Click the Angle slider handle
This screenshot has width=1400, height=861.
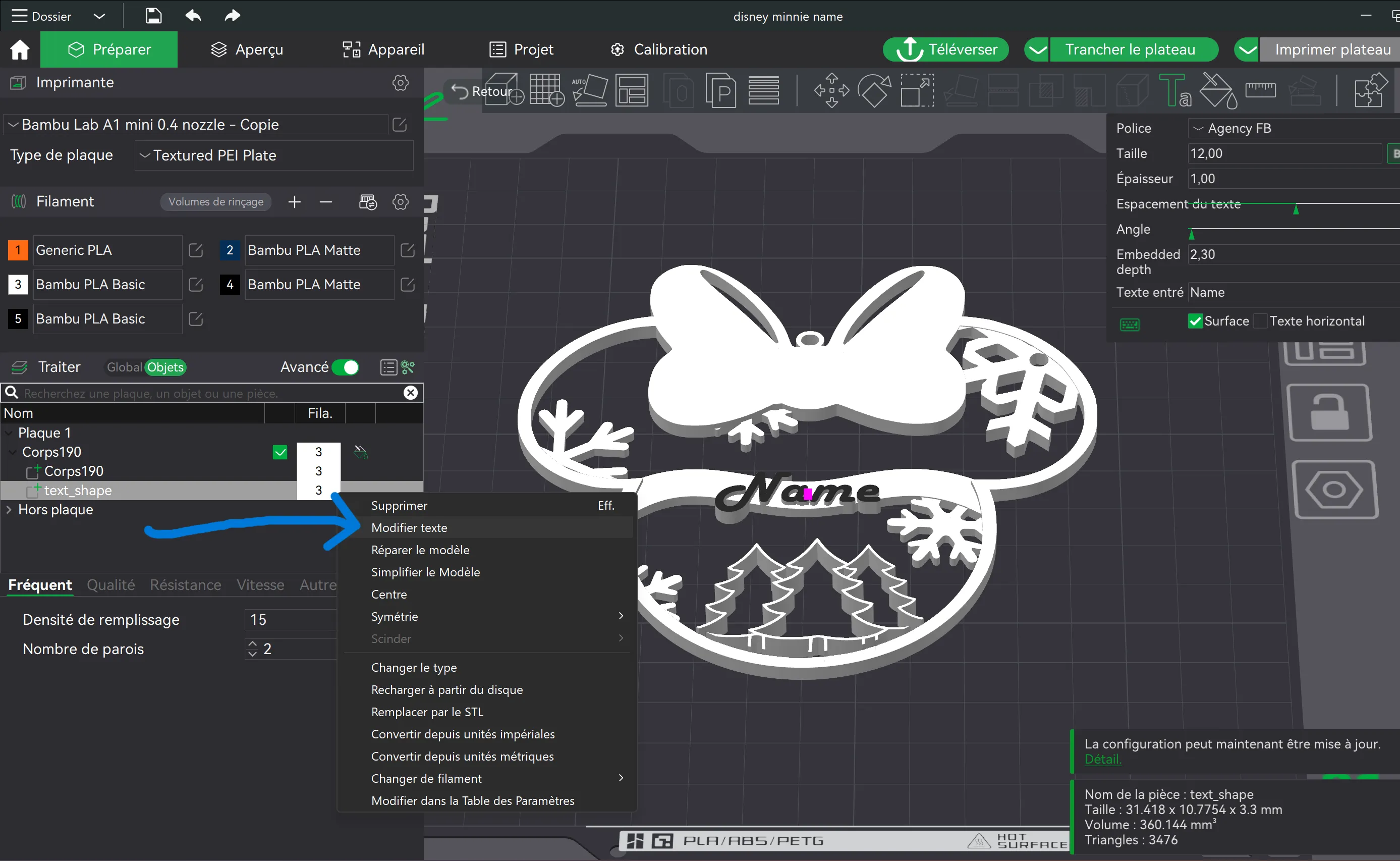coord(1191,234)
